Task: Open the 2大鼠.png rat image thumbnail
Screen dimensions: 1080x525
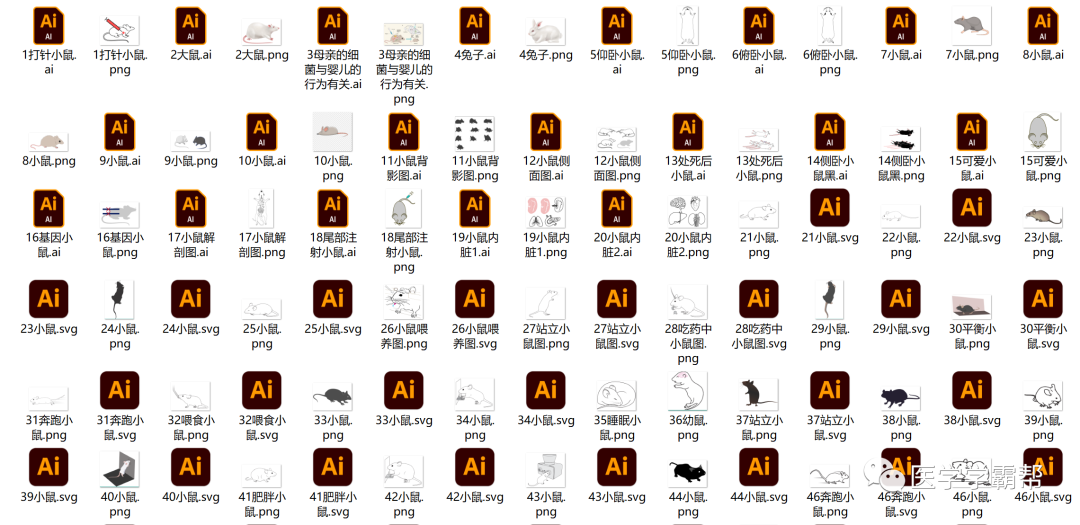Action: 262,31
